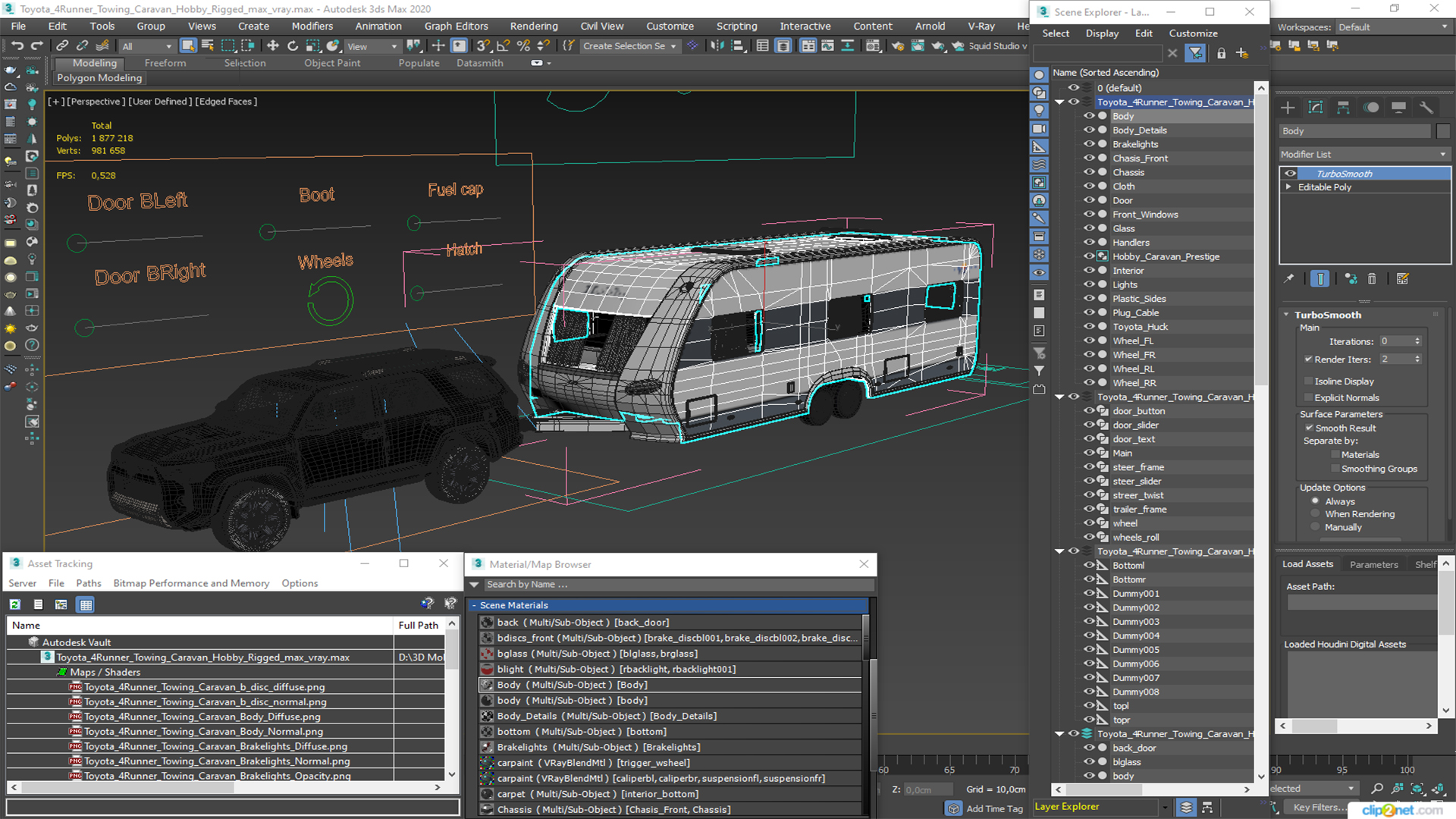Toggle Angle Snap in main toolbar
1456x819 pixels.
(504, 46)
